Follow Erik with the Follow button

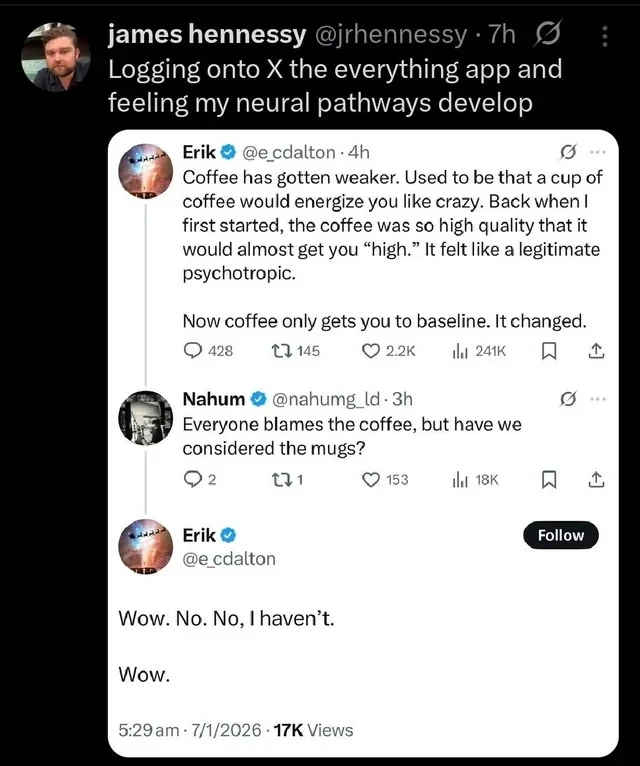tap(560, 535)
